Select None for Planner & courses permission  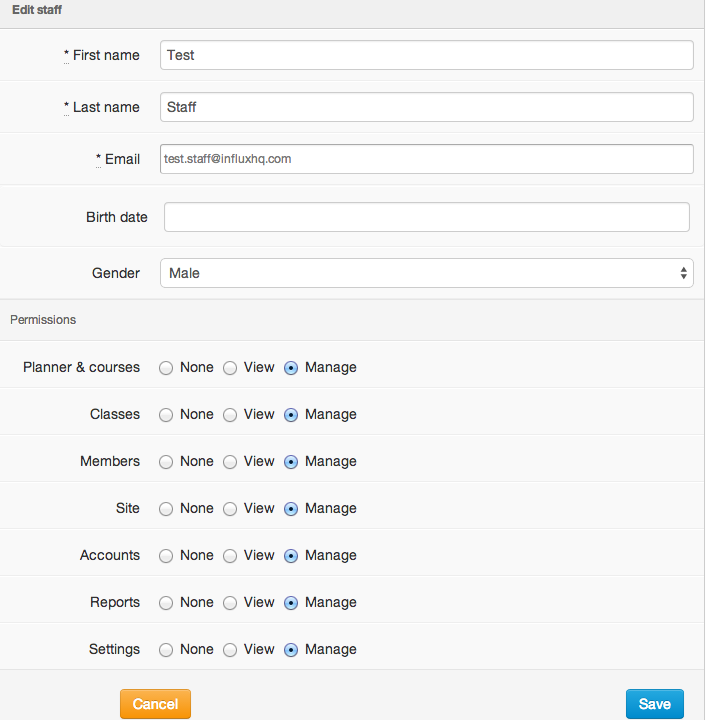166,368
